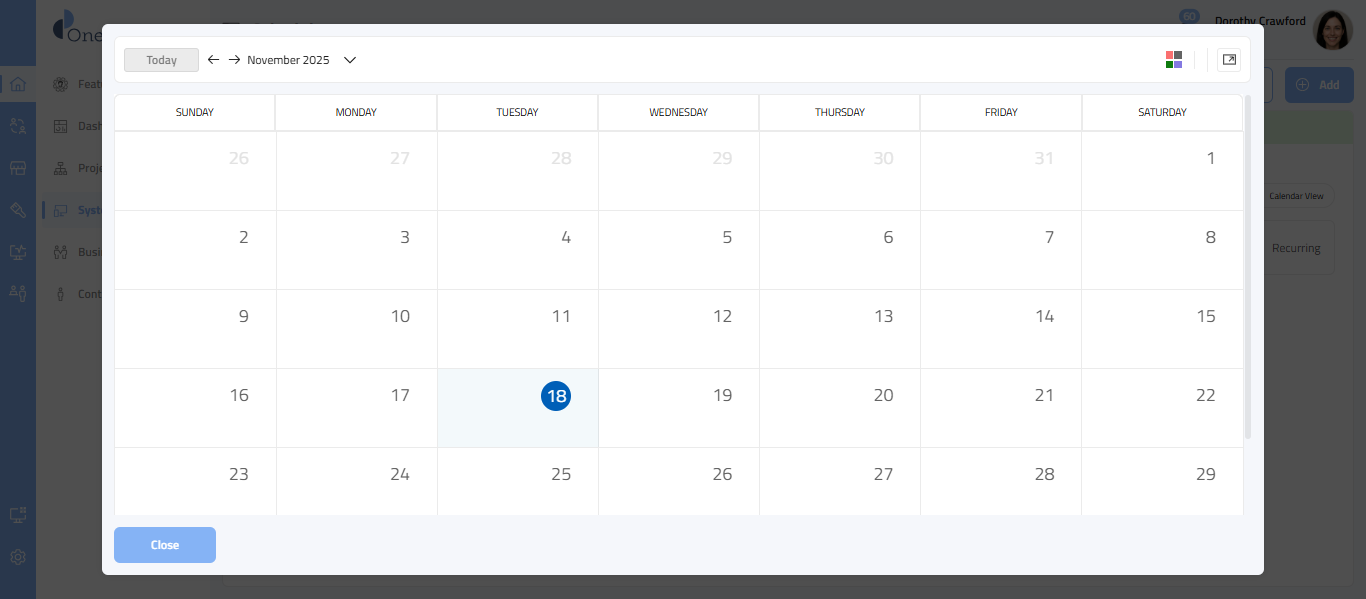Advance to next month with right arrow

click(234, 60)
